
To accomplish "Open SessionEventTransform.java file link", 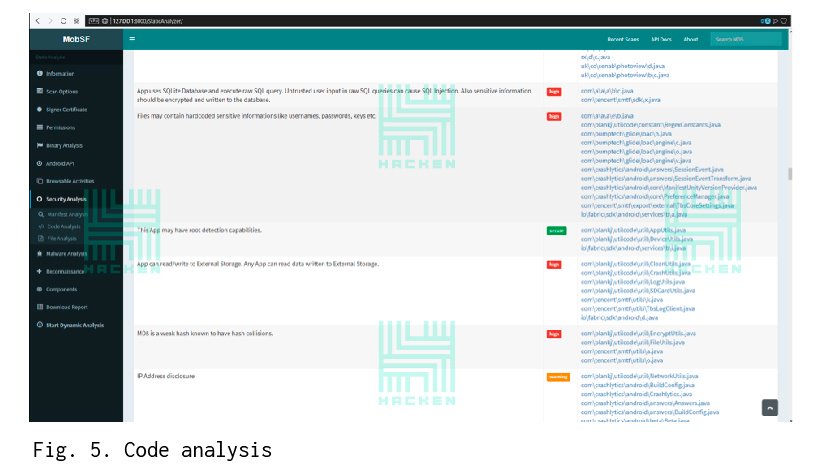I will [x=666, y=178].
